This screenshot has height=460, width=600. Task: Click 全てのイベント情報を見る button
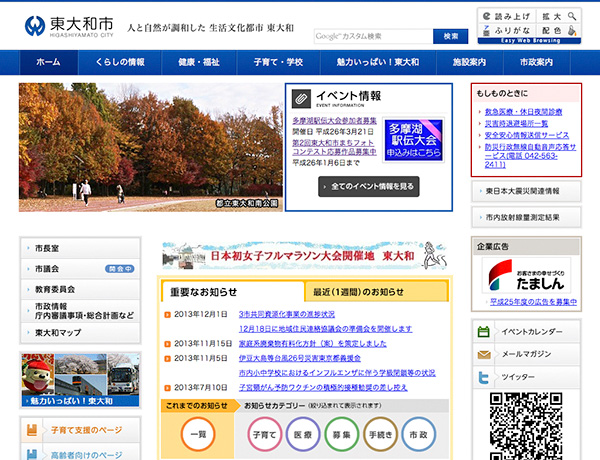[368, 187]
